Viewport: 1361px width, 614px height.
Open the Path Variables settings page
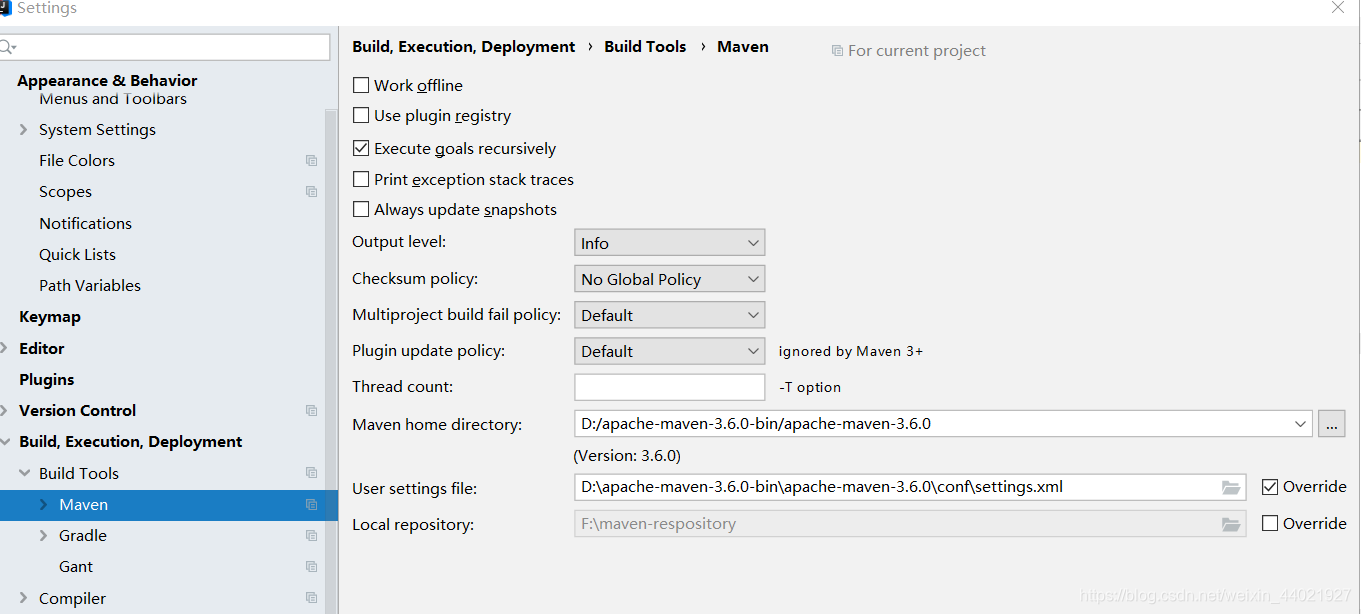pyautogui.click(x=90, y=285)
